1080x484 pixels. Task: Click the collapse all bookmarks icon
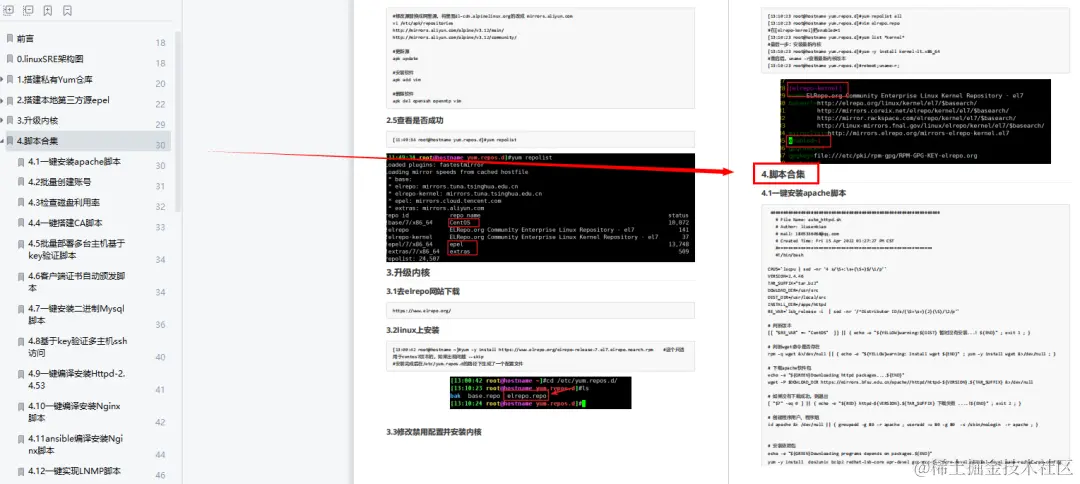pos(28,10)
